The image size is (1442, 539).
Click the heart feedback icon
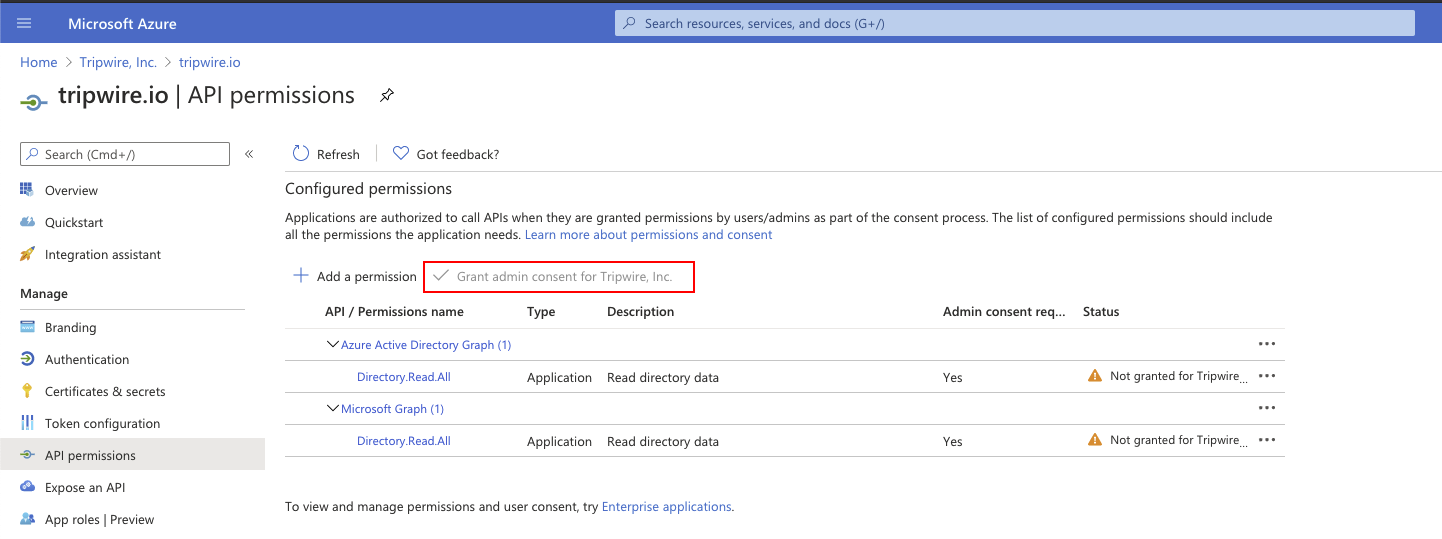[401, 153]
